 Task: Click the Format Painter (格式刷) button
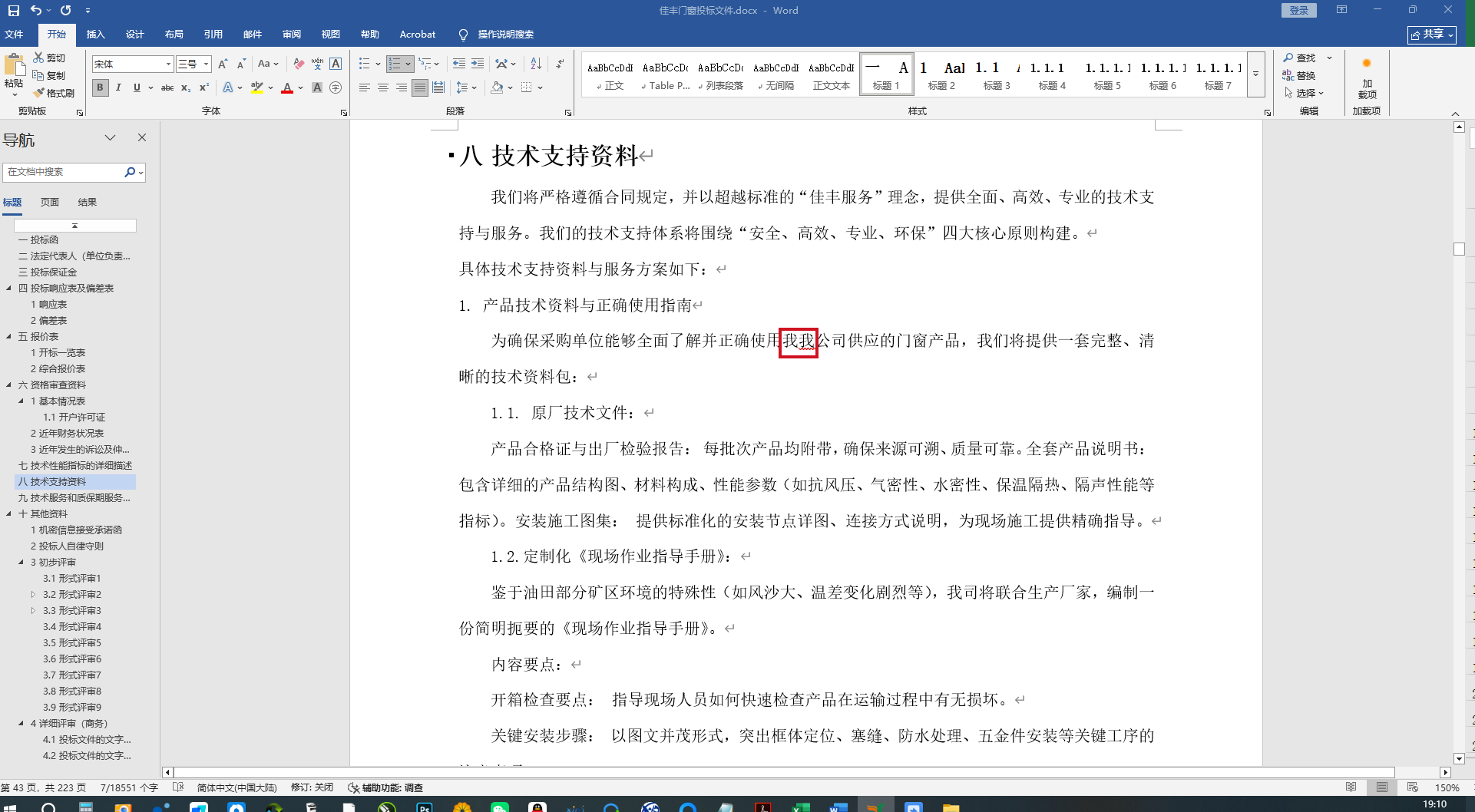tap(54, 93)
